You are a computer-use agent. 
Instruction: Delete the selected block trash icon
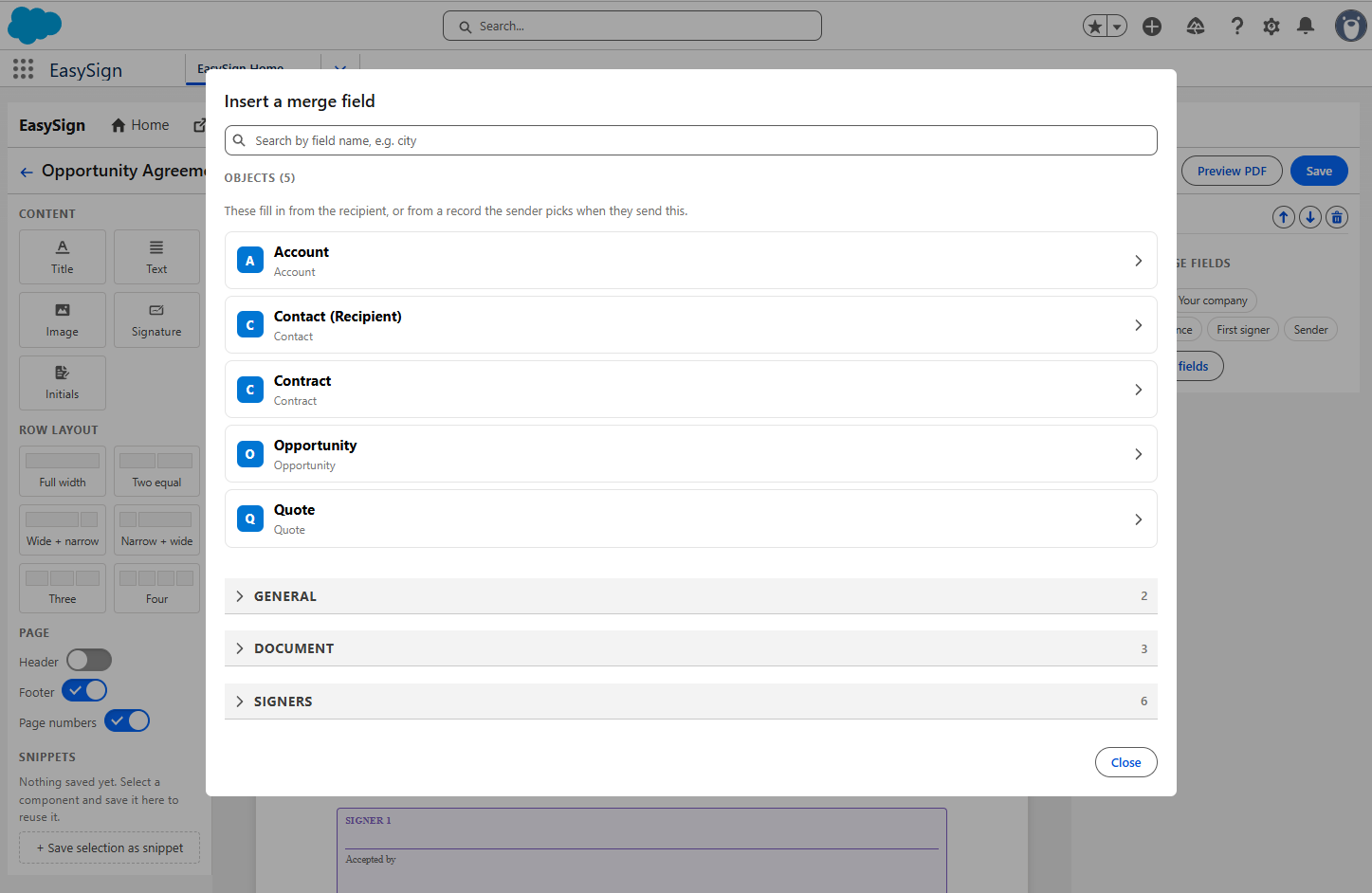pyautogui.click(x=1337, y=217)
